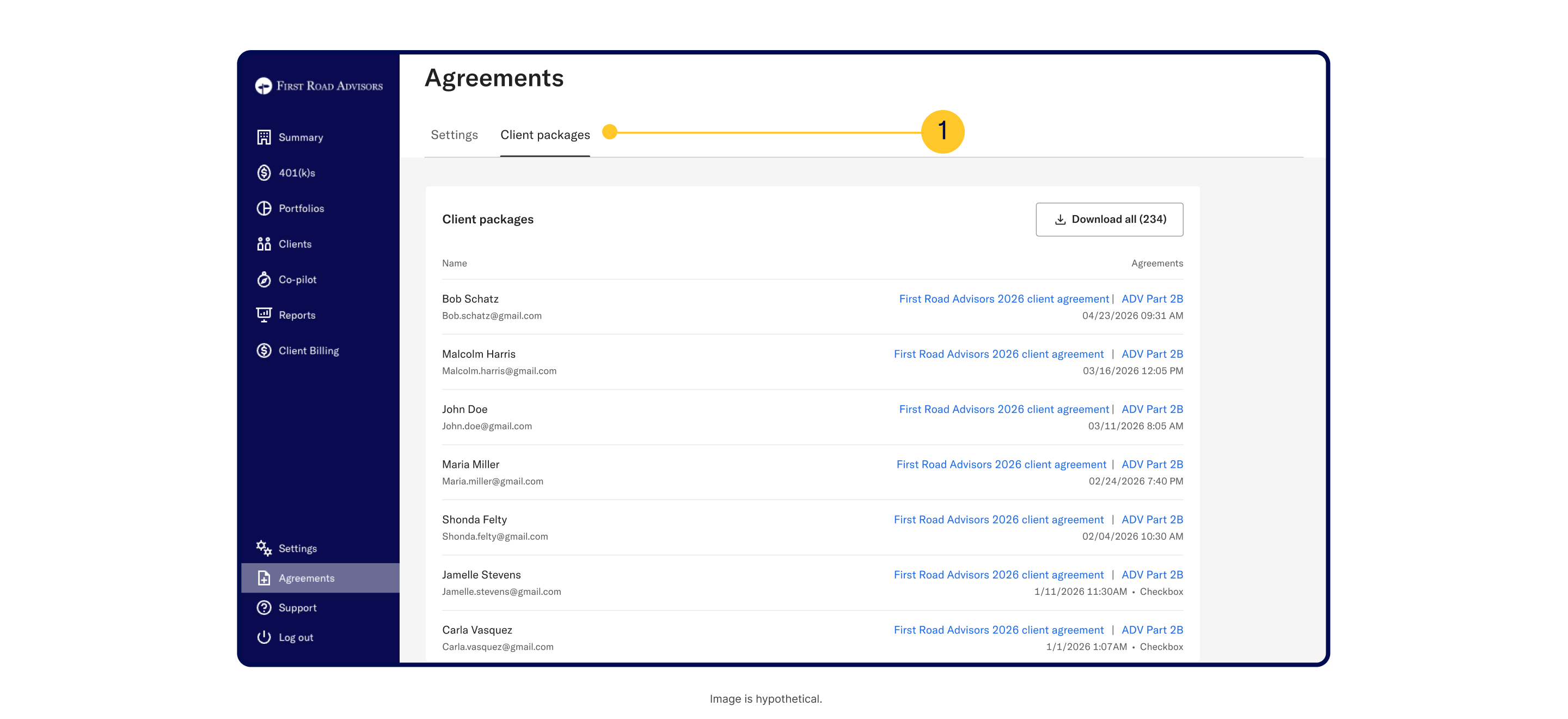The width and height of the screenshot is (1568, 719).
Task: Click the First Road Advisors logo icon
Action: [x=264, y=86]
